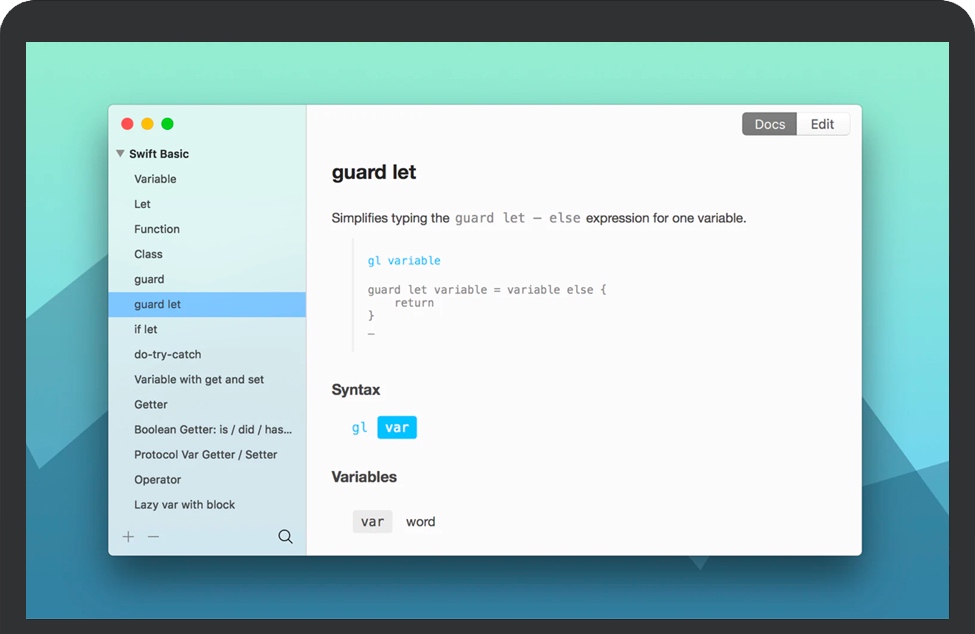Select the if let snippet

146,329
